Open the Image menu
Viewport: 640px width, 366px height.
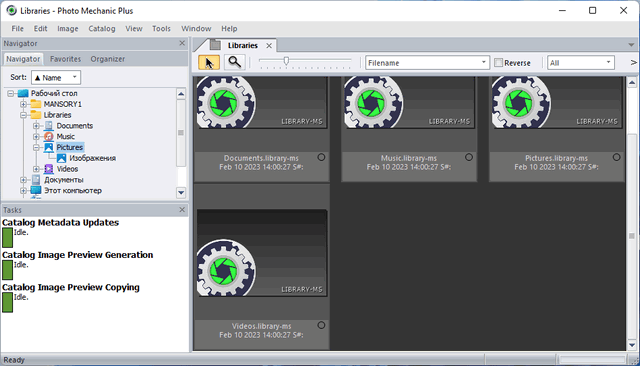coord(68,29)
